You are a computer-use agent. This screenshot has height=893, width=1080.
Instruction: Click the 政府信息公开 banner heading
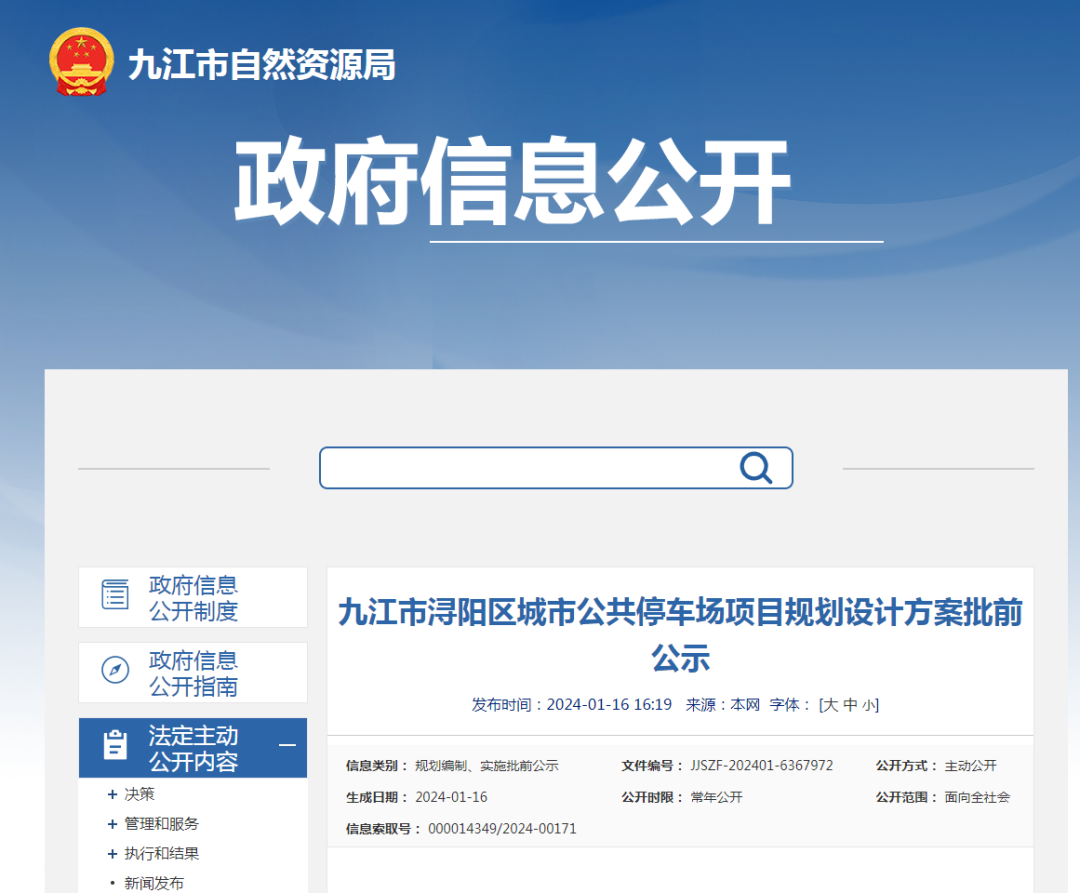coord(512,180)
